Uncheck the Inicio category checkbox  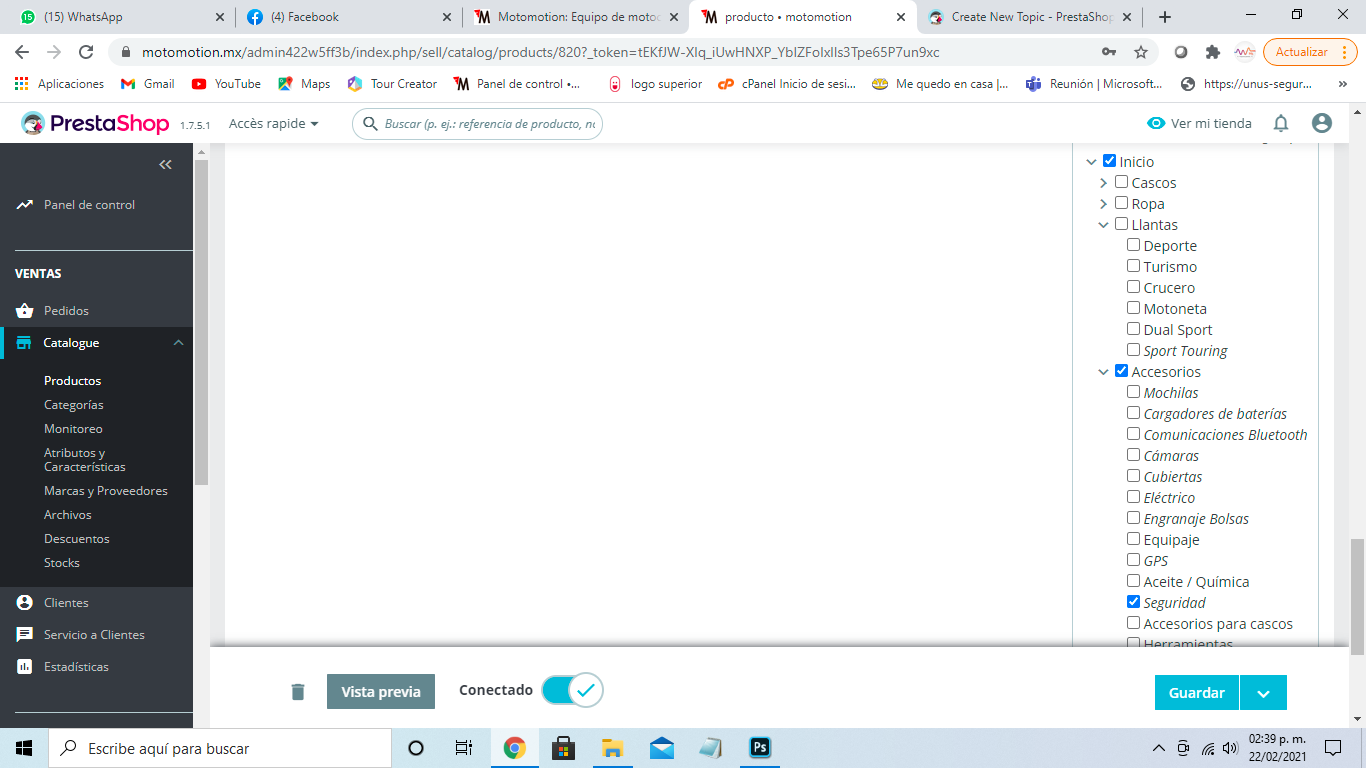click(1109, 161)
